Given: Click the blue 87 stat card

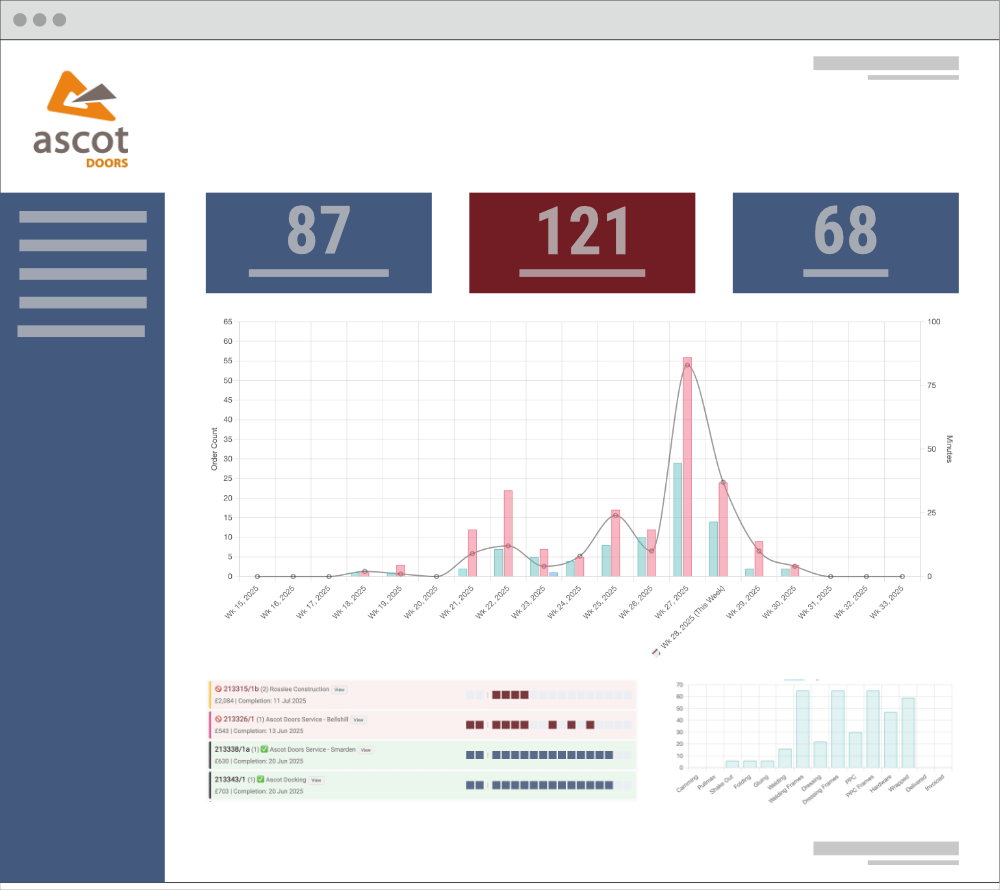Looking at the screenshot, I should [318, 243].
